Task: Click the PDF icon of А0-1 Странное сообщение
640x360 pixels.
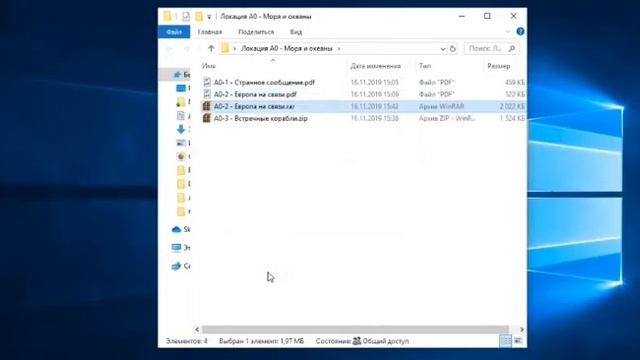Action: click(x=207, y=82)
